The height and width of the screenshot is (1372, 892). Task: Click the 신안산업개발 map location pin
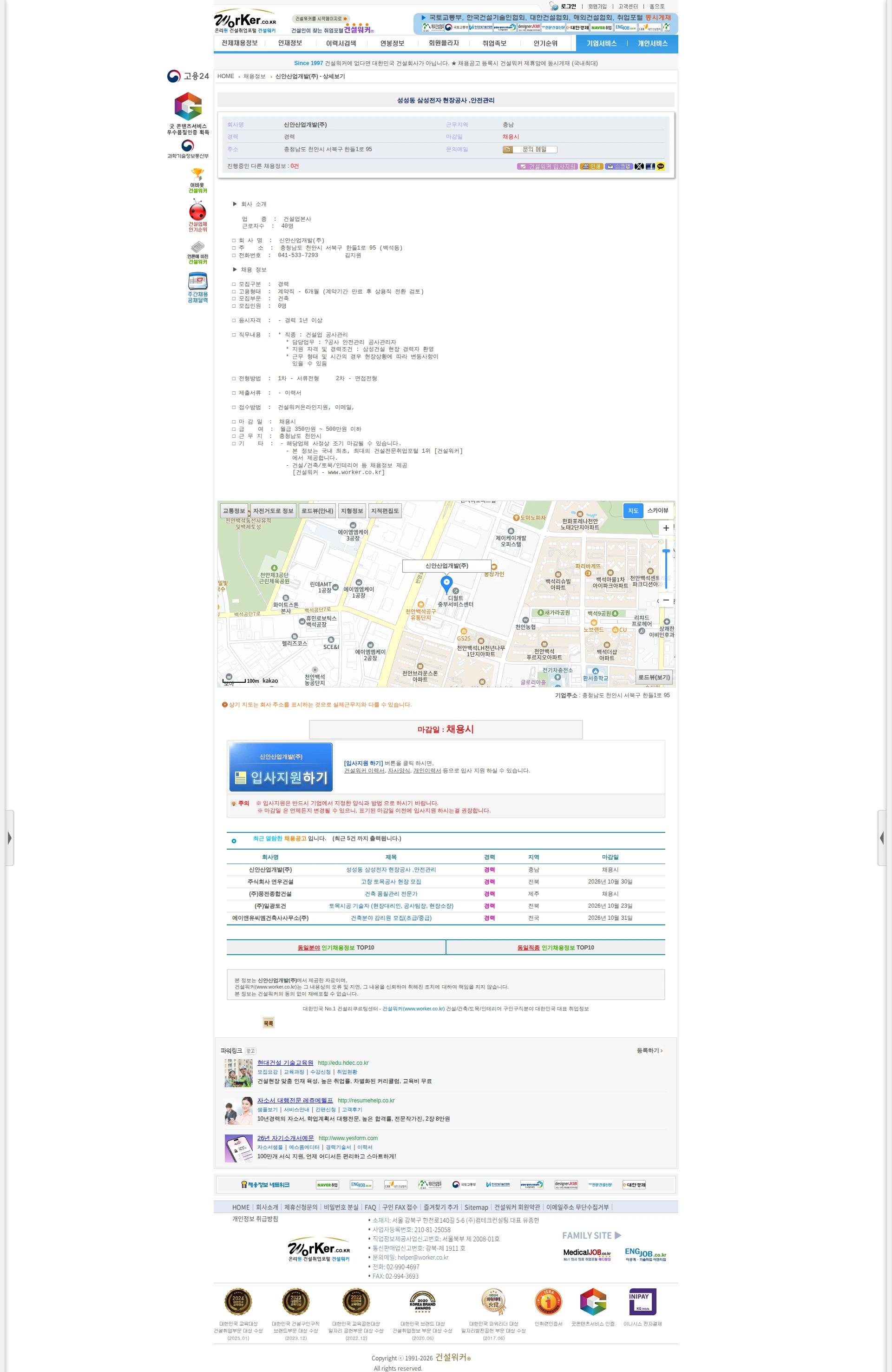click(446, 584)
